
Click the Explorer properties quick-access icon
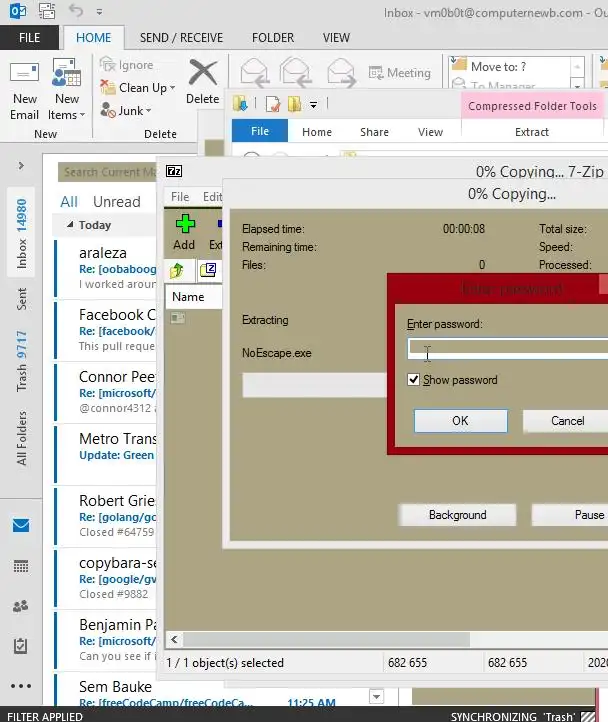tap(272, 104)
